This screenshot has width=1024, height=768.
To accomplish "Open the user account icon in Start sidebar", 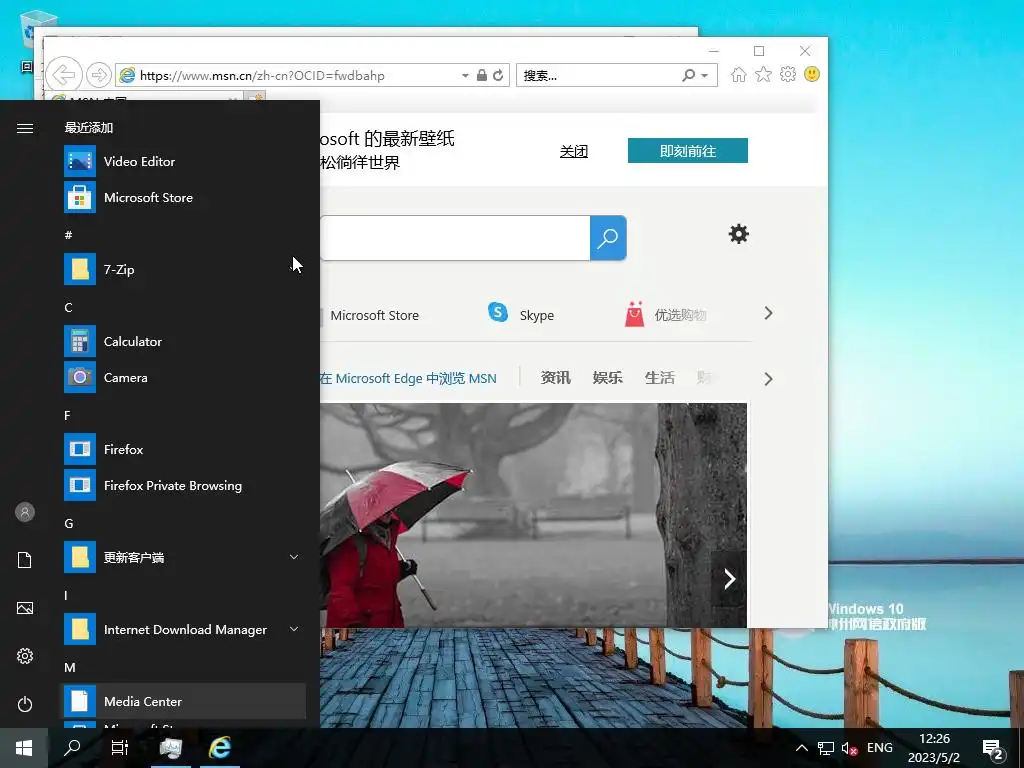I will pos(25,512).
